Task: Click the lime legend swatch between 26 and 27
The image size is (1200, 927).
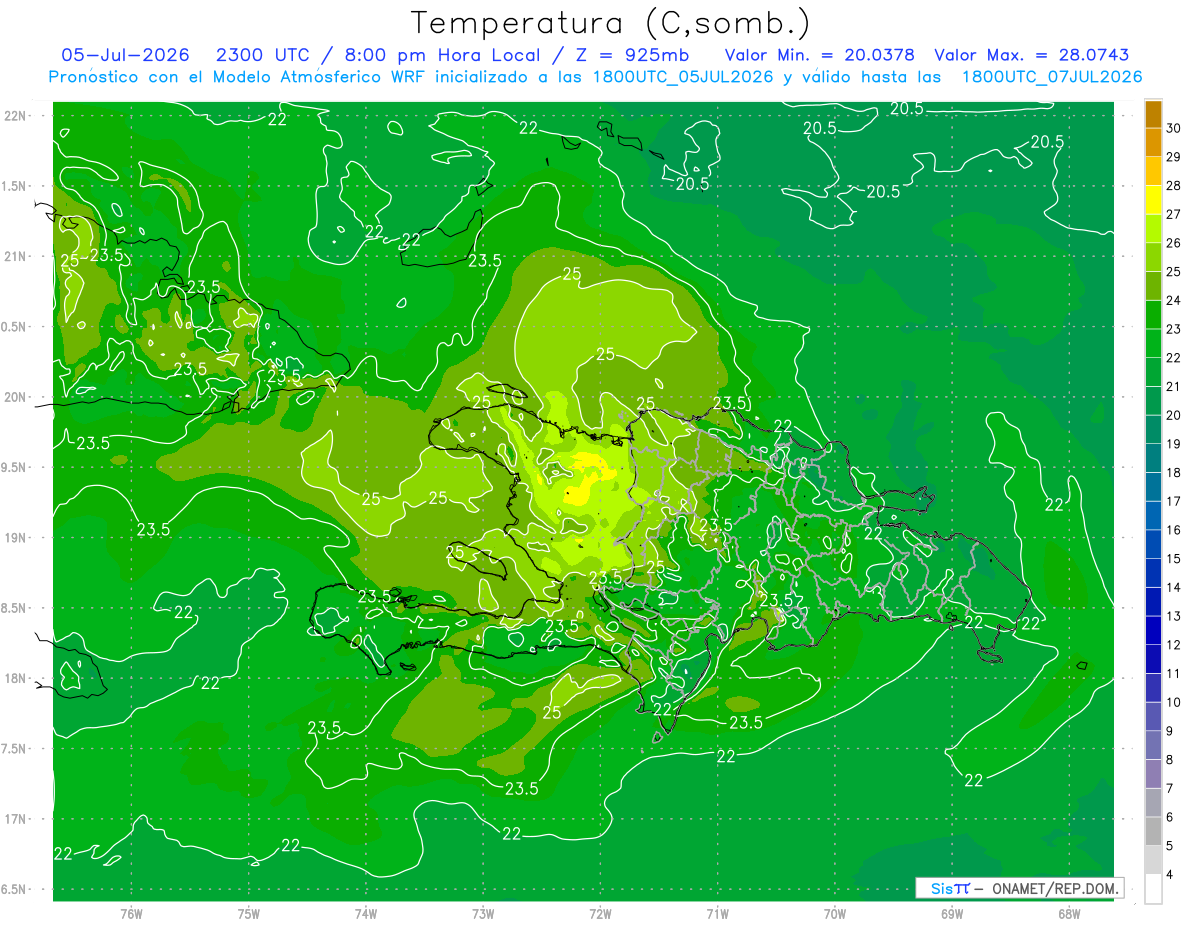Action: [x=1153, y=229]
